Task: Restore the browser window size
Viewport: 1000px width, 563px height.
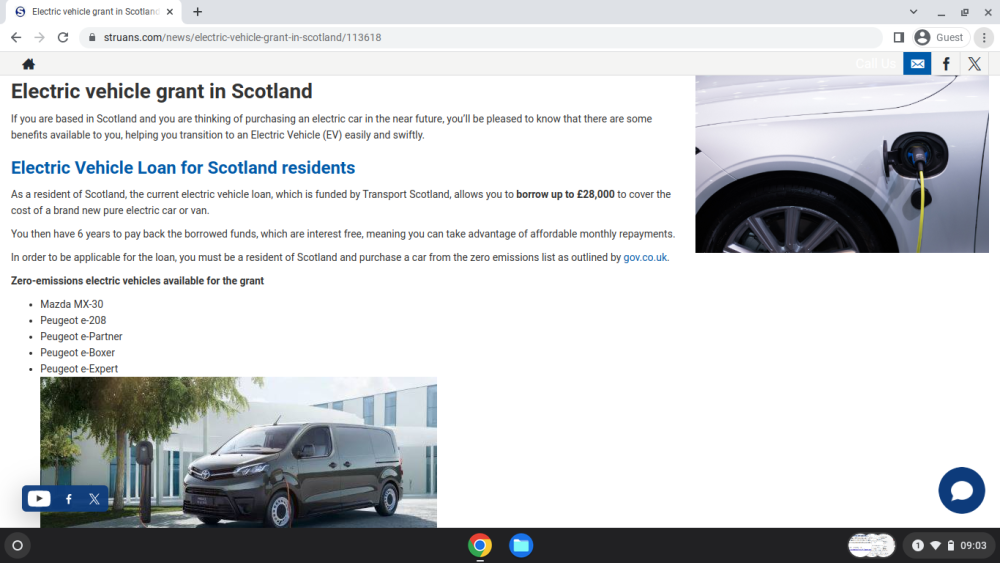Action: (x=965, y=12)
